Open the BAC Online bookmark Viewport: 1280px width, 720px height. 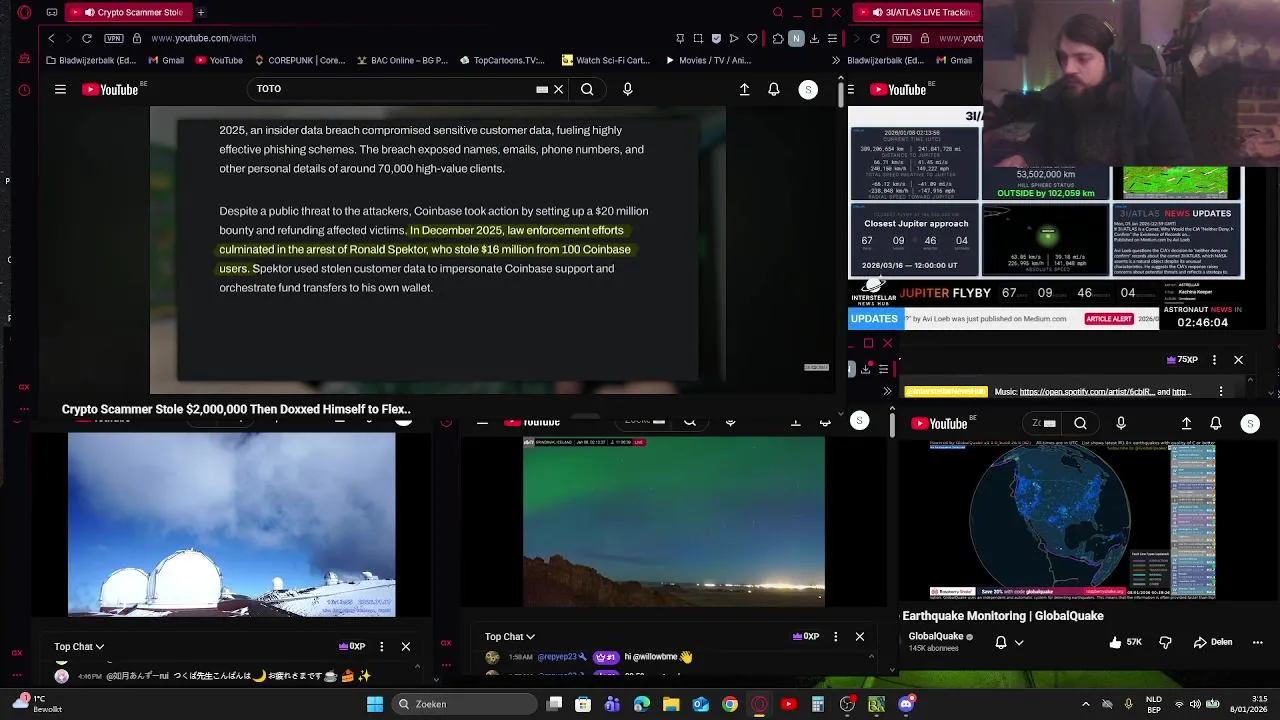pos(401,60)
